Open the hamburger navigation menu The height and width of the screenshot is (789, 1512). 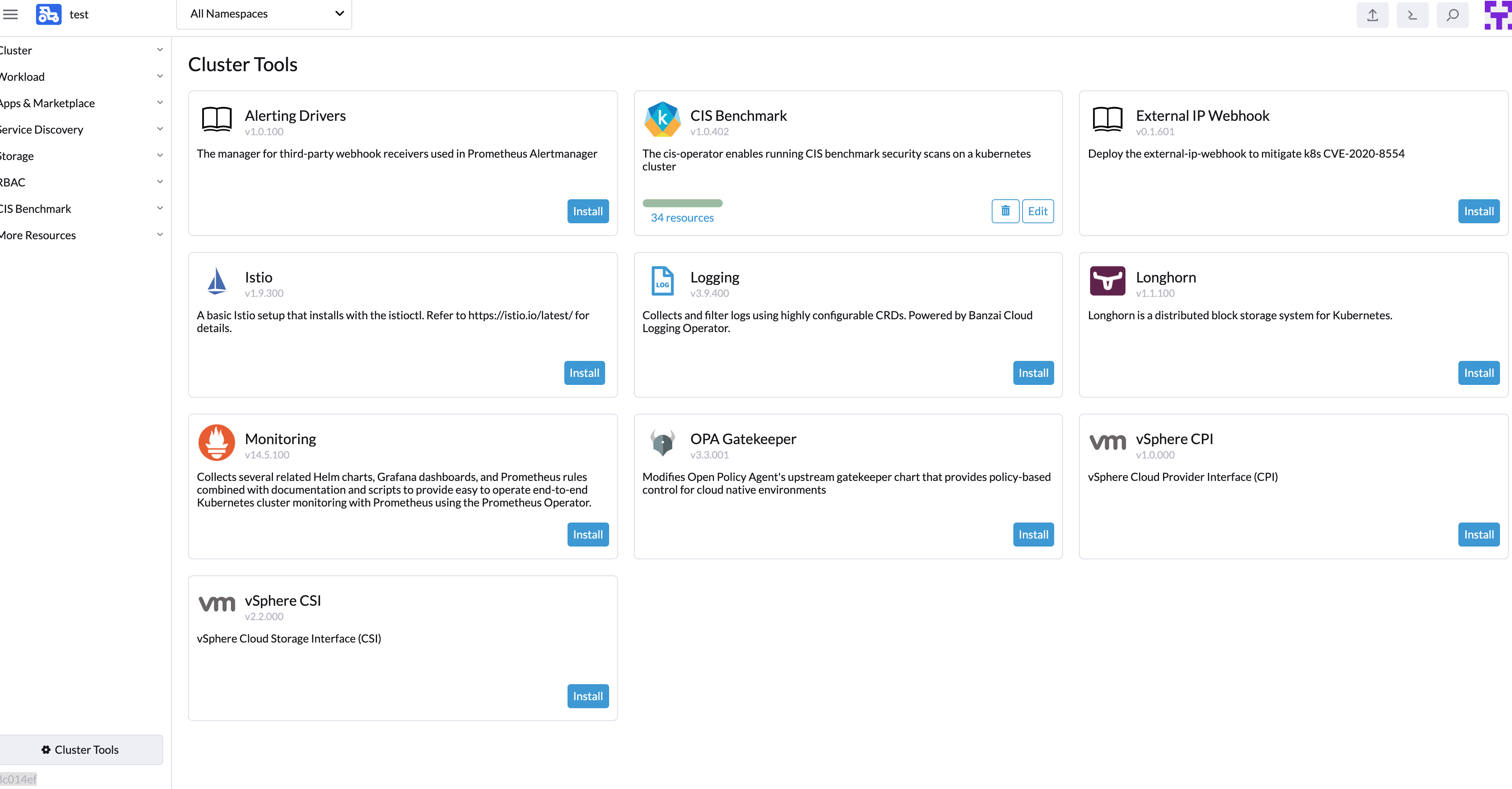pyautogui.click(x=10, y=14)
